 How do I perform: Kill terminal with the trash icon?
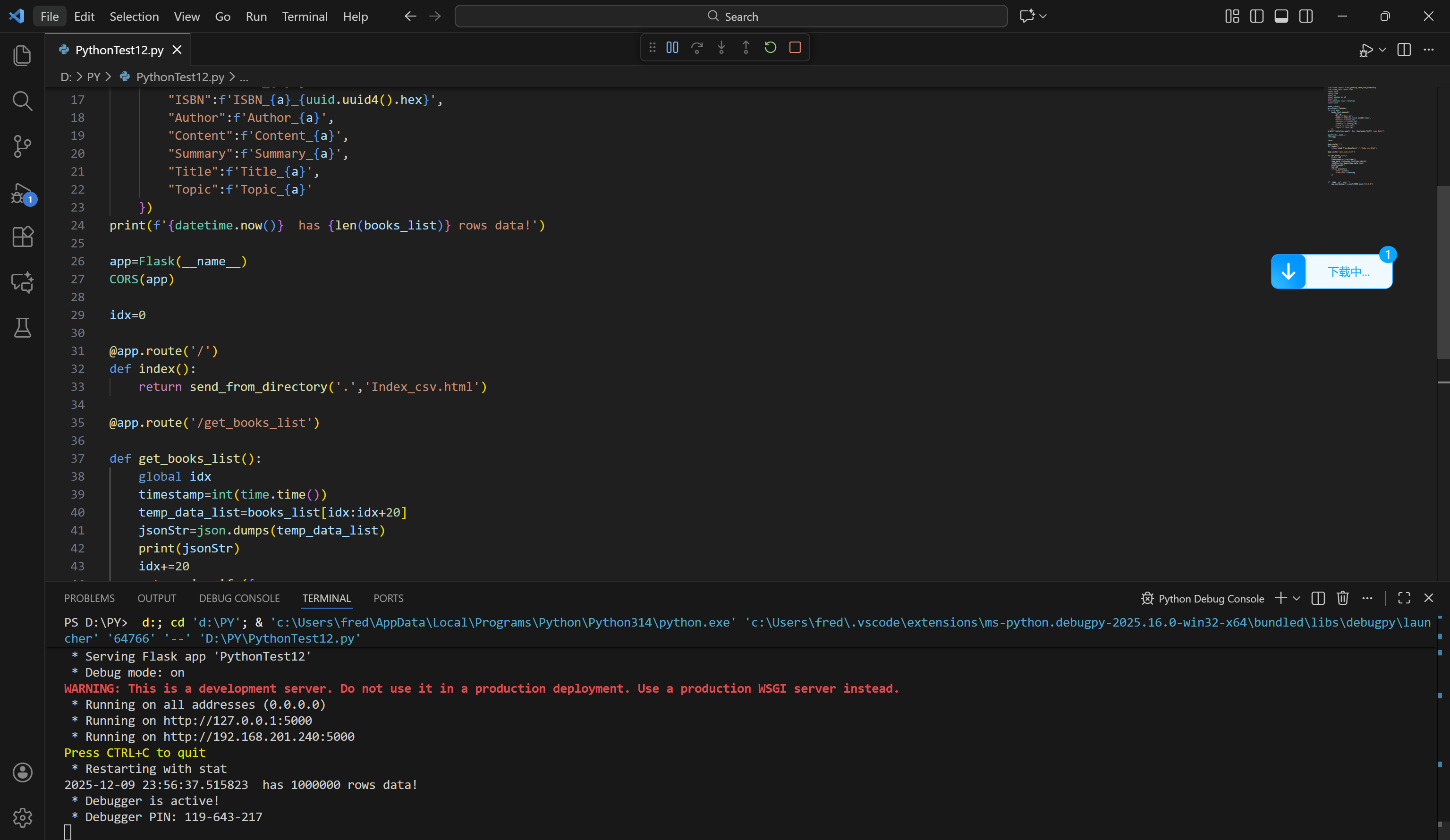click(1342, 598)
